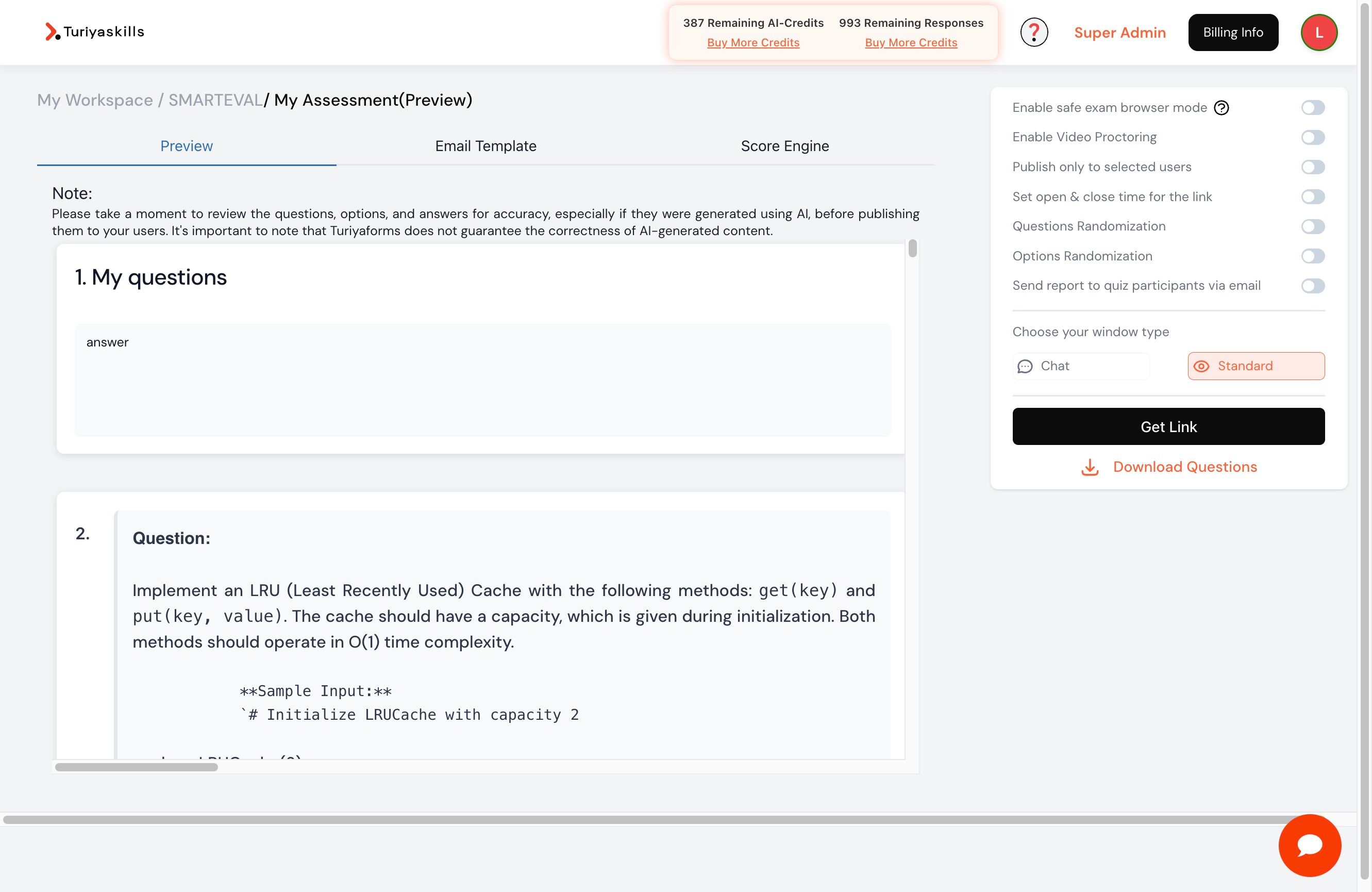Enable safe exam browser mode
This screenshot has width=1372, height=892.
pyautogui.click(x=1313, y=107)
